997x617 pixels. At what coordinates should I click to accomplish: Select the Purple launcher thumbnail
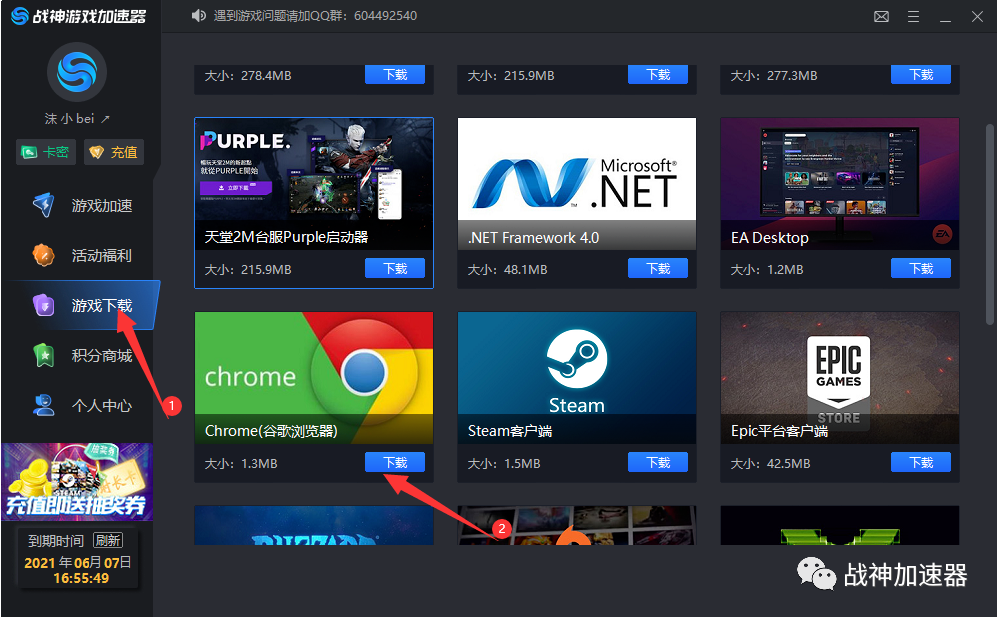click(x=314, y=184)
